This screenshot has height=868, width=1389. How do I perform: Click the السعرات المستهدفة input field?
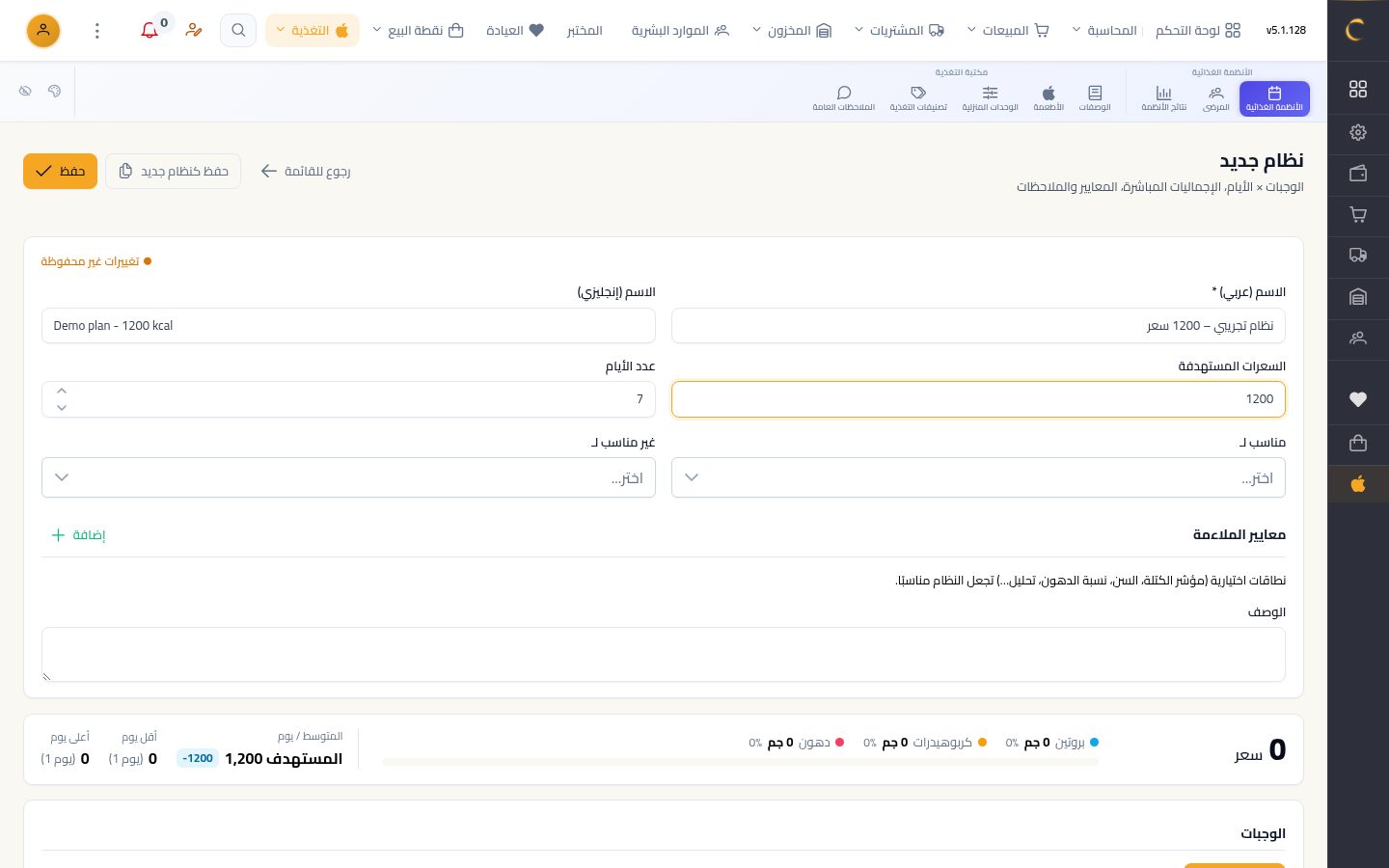point(978,399)
